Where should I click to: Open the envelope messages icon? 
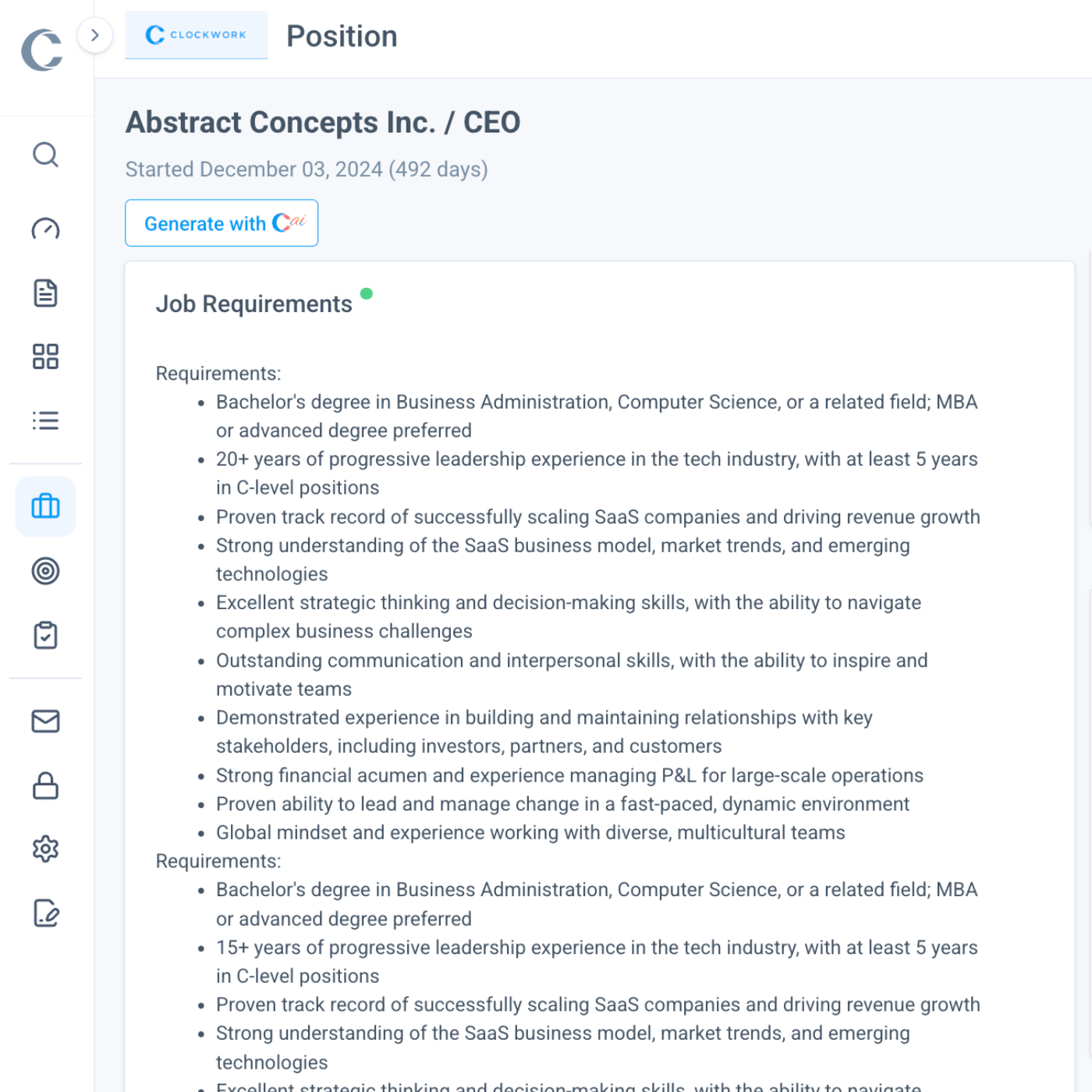point(45,721)
